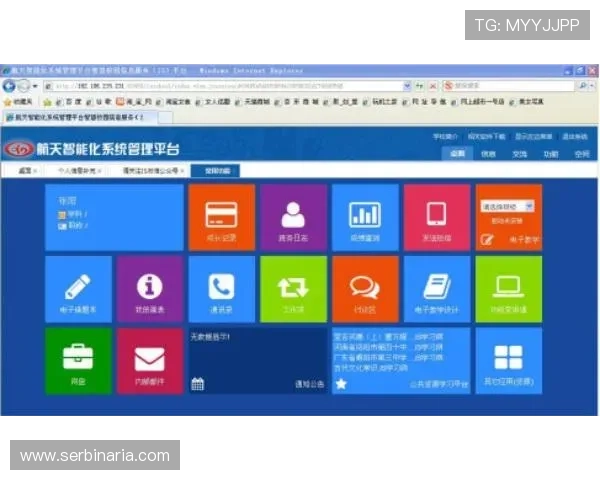Open the 百度 bookmark
This screenshot has height=480, width=600.
pyautogui.click(x=70, y=102)
